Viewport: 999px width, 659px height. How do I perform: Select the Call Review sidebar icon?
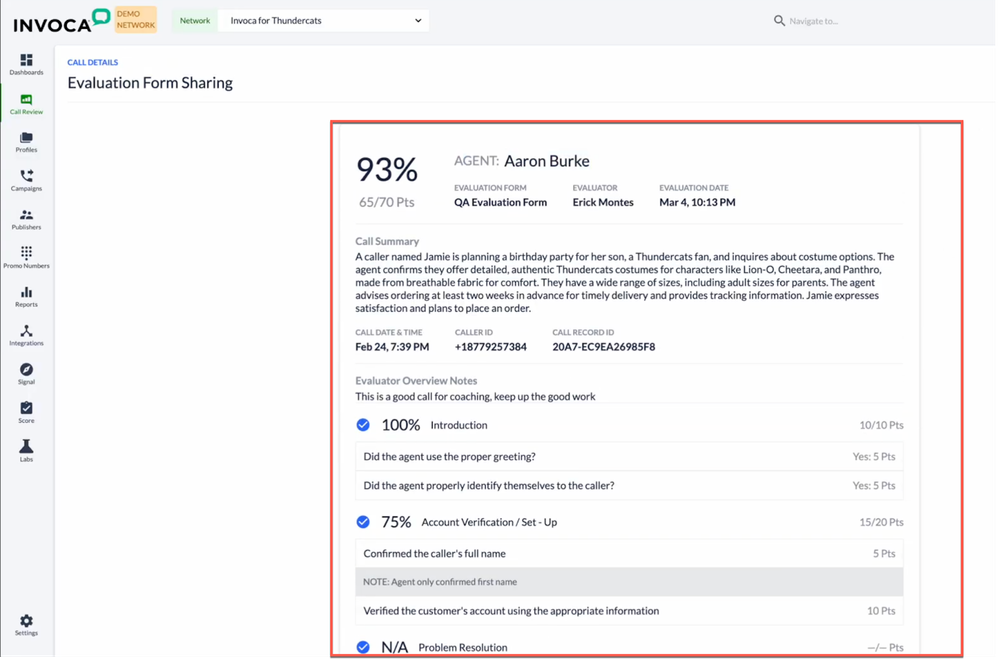26,104
